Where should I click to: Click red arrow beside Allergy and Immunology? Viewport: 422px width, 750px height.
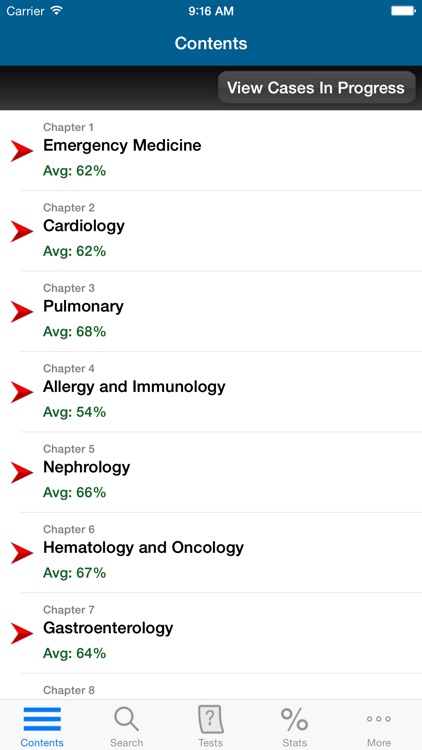coord(22,392)
